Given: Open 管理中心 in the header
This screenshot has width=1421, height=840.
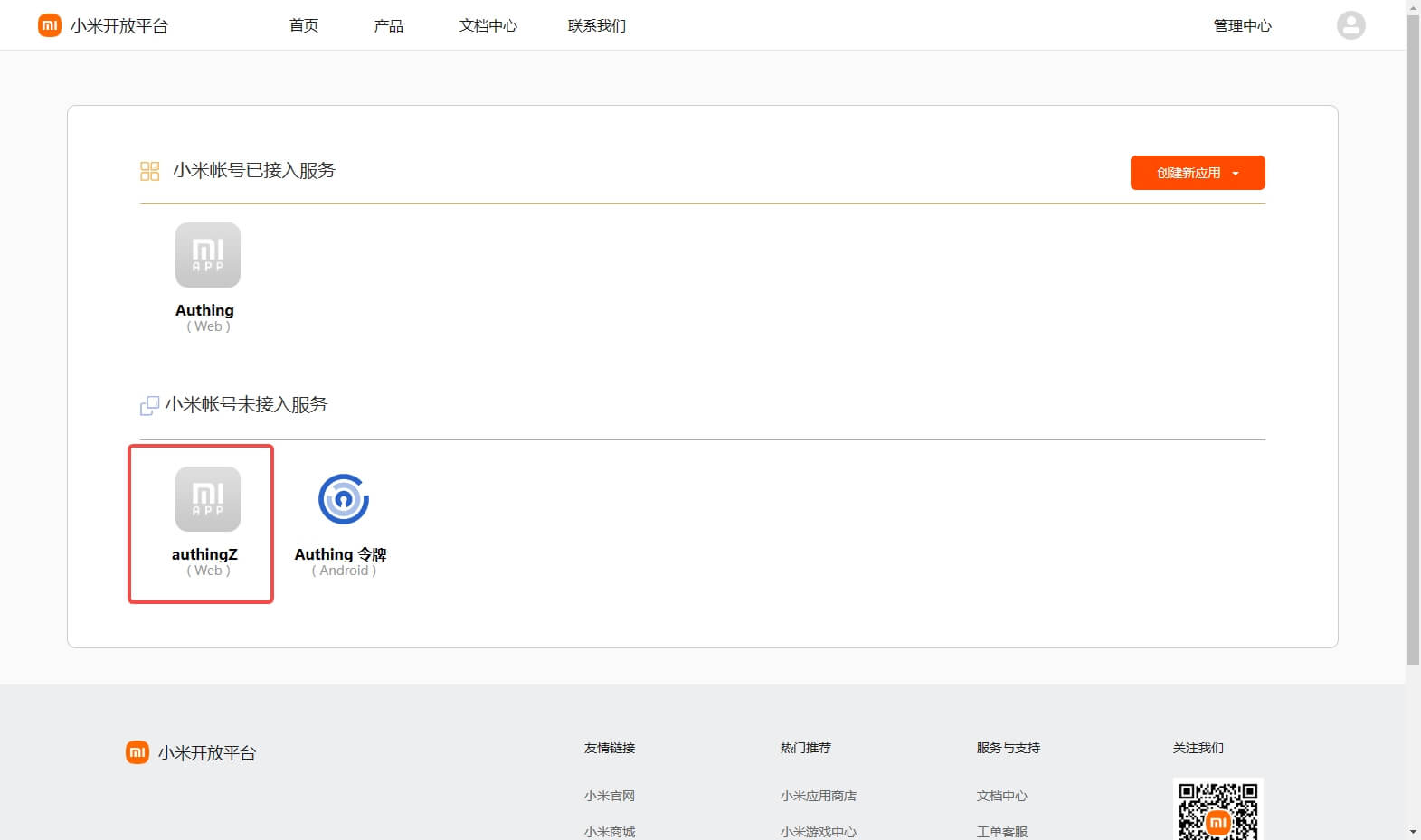Looking at the screenshot, I should tap(1242, 25).
